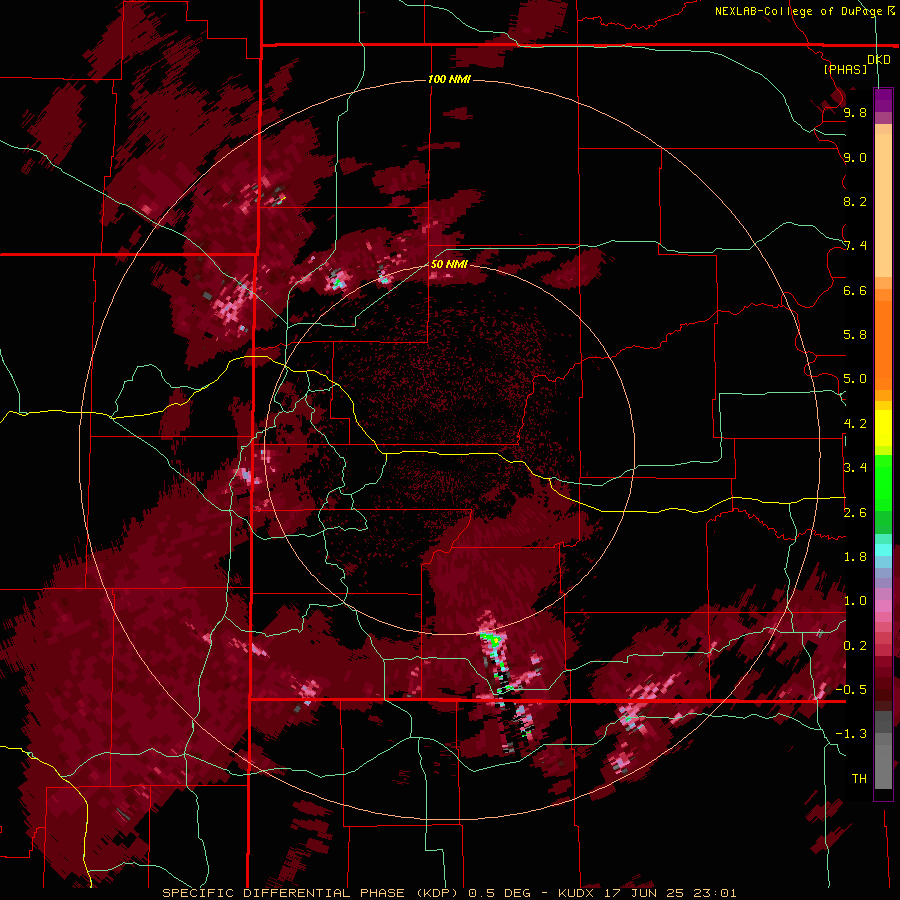Click the 9.8 value on the color scale

point(855,112)
